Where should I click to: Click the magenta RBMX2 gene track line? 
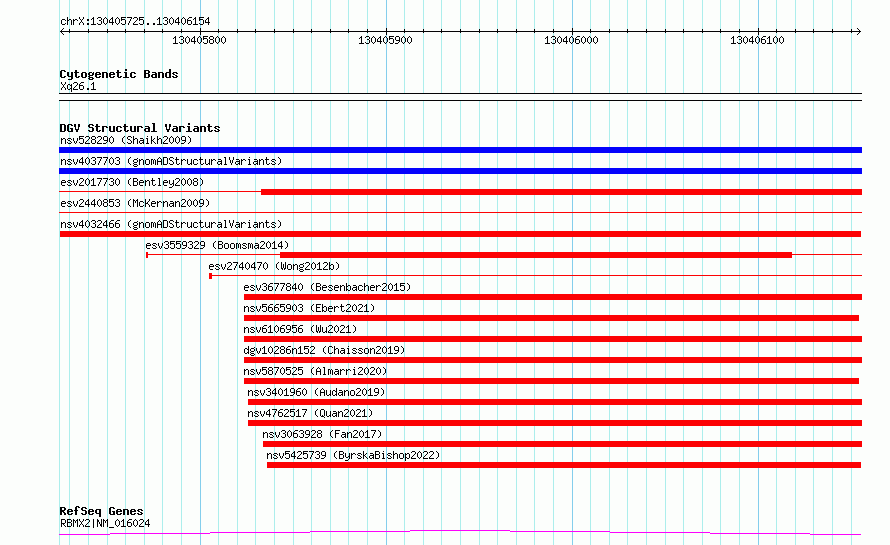[460, 533]
